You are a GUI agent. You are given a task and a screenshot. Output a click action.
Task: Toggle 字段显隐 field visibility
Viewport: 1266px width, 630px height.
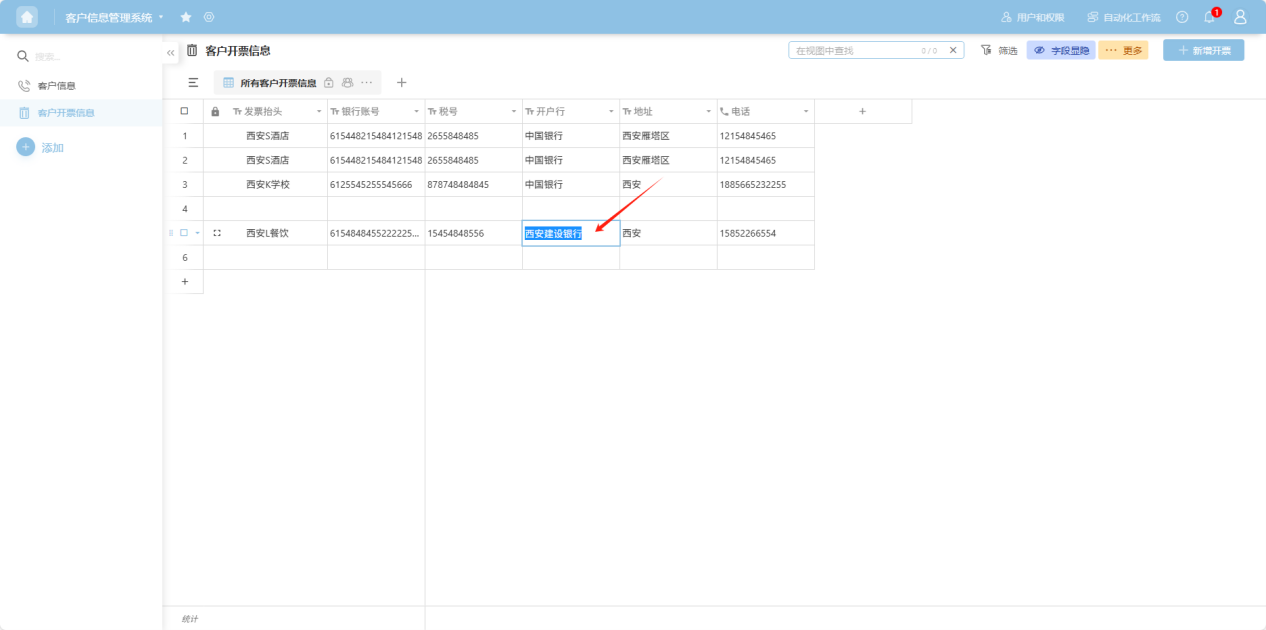click(x=1061, y=50)
